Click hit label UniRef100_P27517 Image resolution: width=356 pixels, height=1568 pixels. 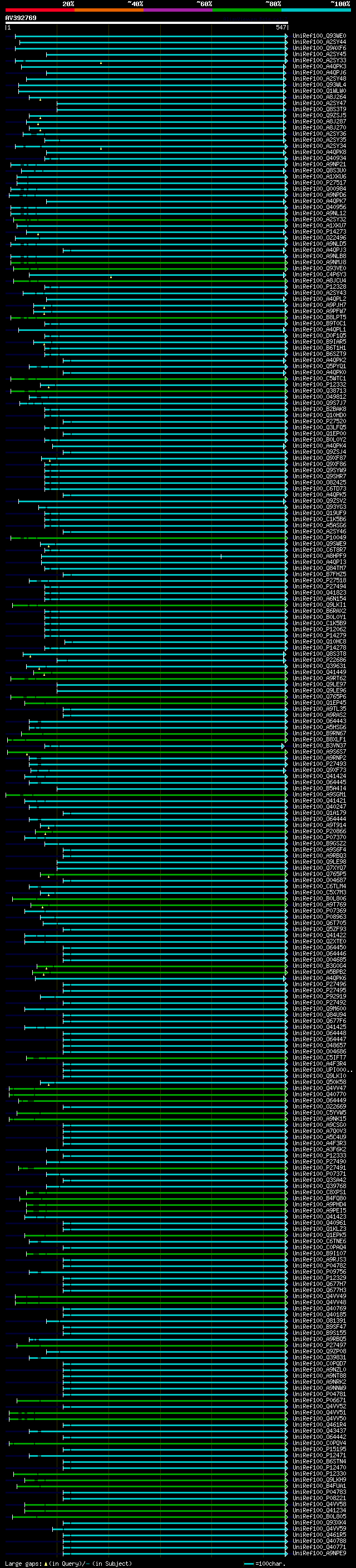(319, 183)
